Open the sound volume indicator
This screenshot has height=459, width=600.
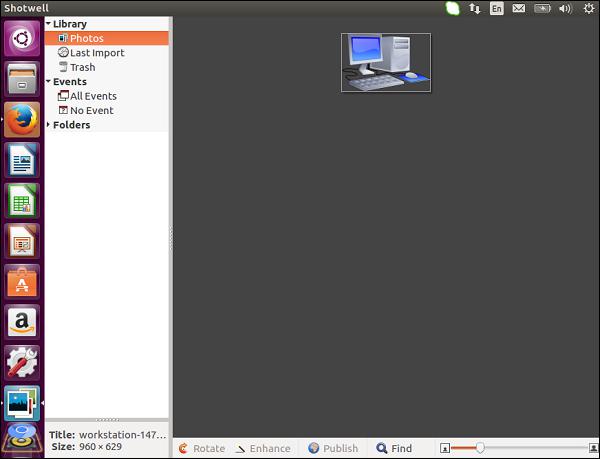point(566,9)
